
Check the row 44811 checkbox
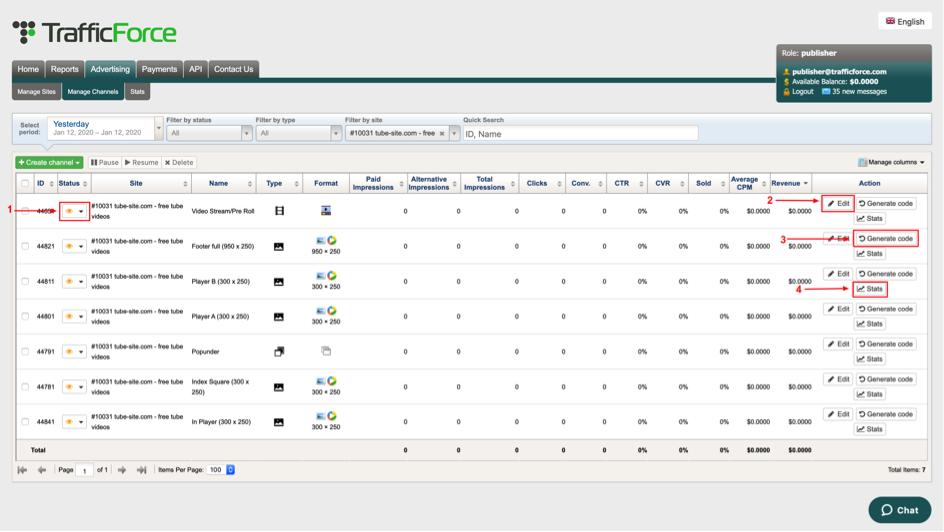pyautogui.click(x=25, y=281)
